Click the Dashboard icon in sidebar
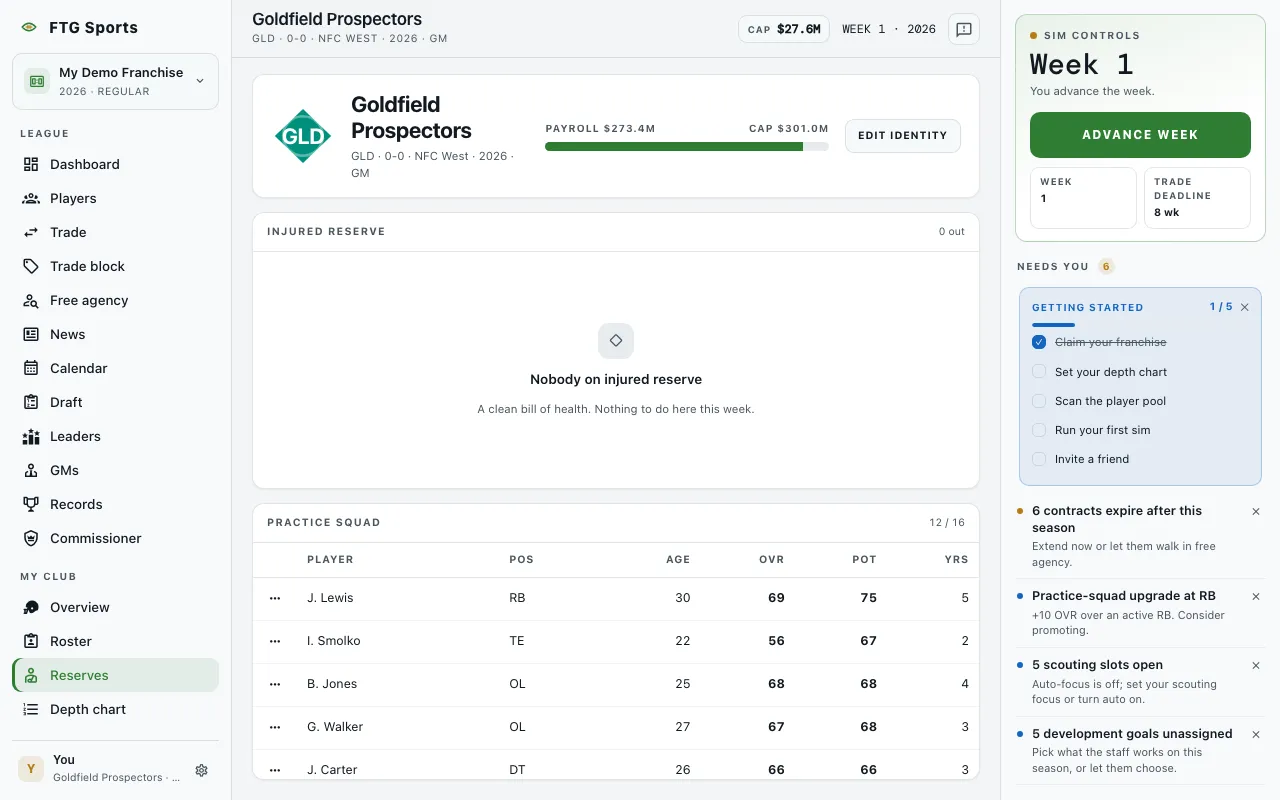The image size is (1280, 800). click(x=31, y=164)
